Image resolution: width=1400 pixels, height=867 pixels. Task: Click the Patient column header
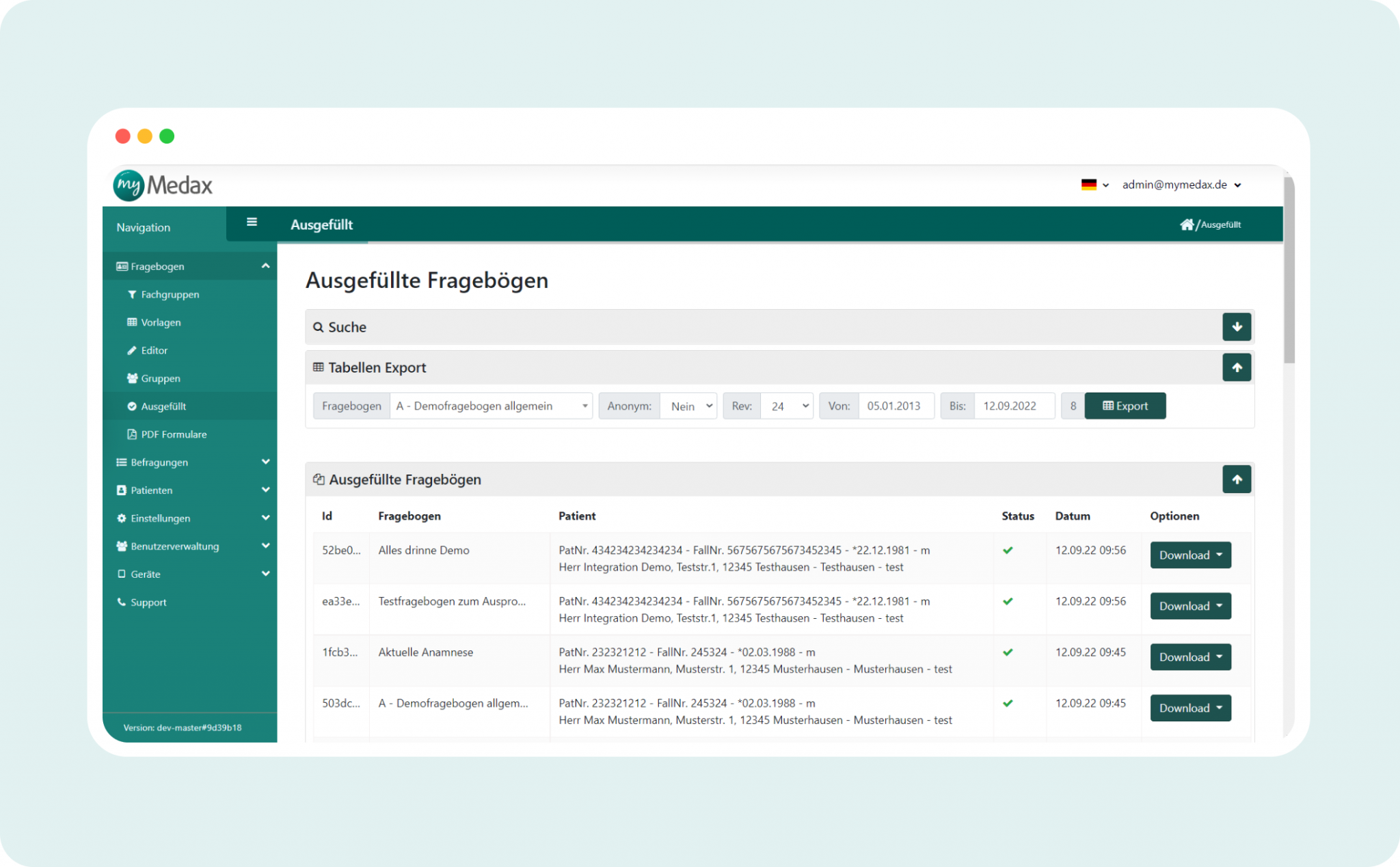tap(577, 516)
